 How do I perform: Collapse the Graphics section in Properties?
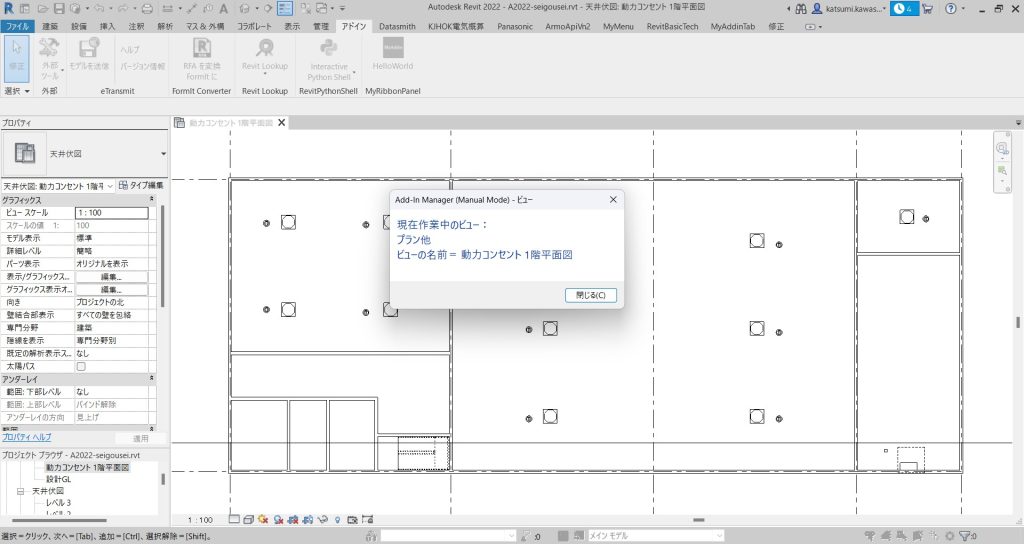click(152, 200)
